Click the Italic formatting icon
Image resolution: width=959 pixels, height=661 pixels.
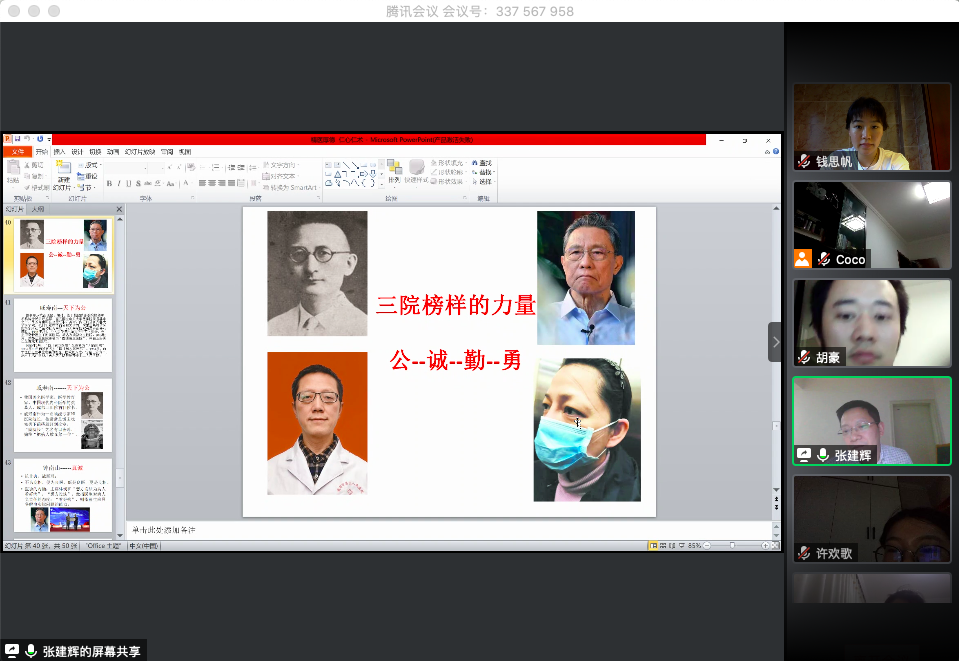118,184
